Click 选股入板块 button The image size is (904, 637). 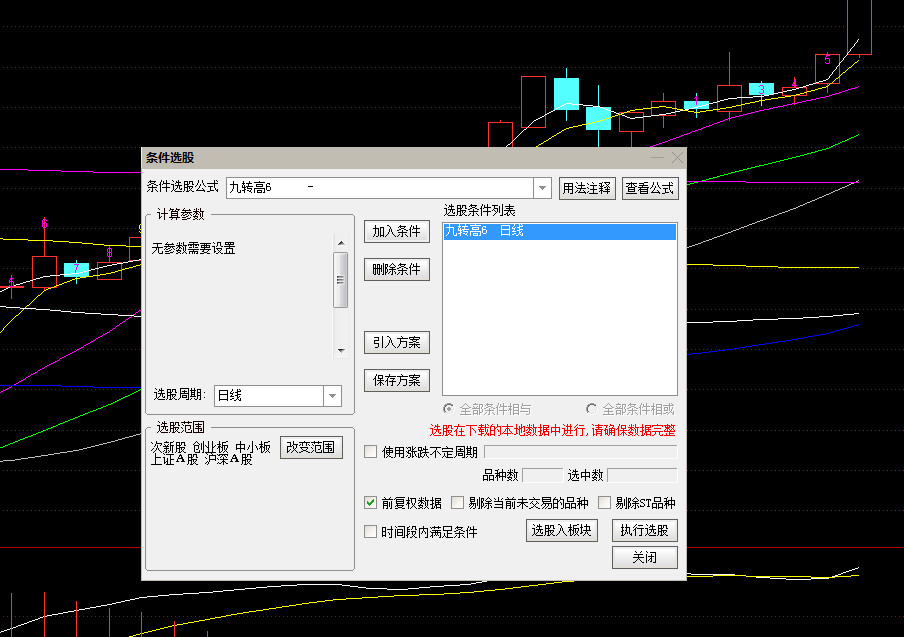(x=562, y=530)
